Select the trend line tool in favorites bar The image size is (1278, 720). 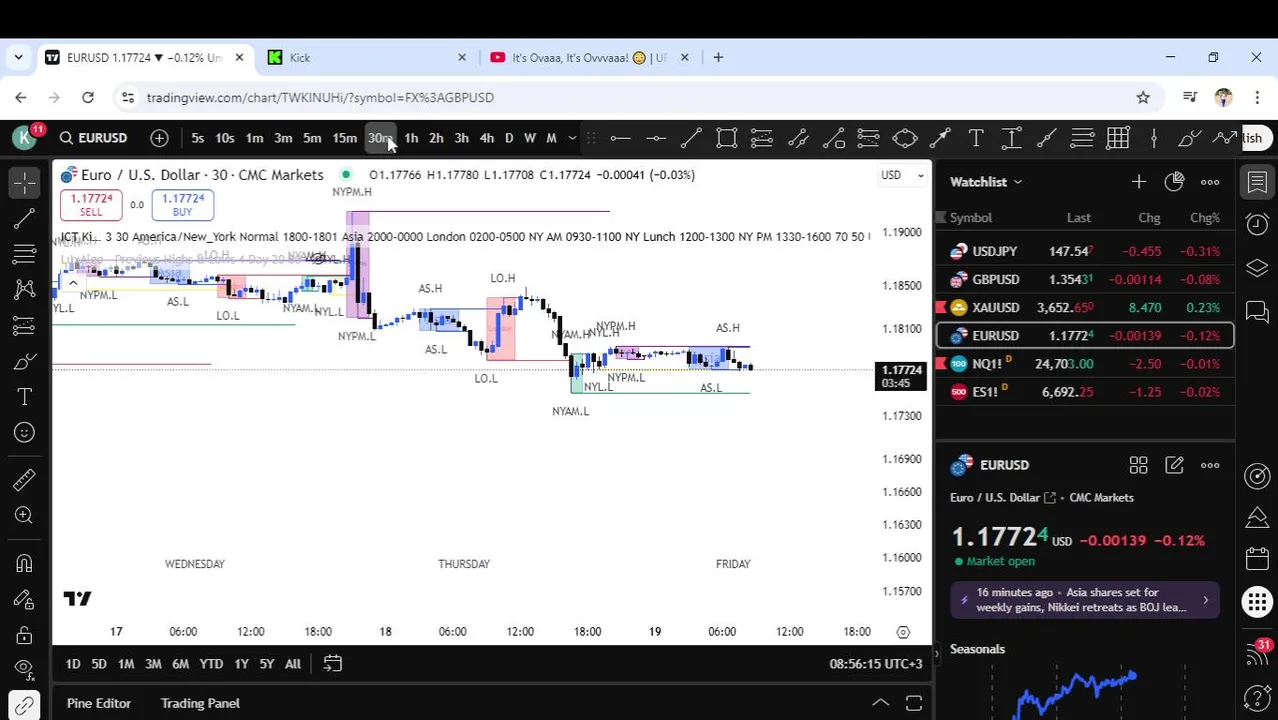click(691, 139)
